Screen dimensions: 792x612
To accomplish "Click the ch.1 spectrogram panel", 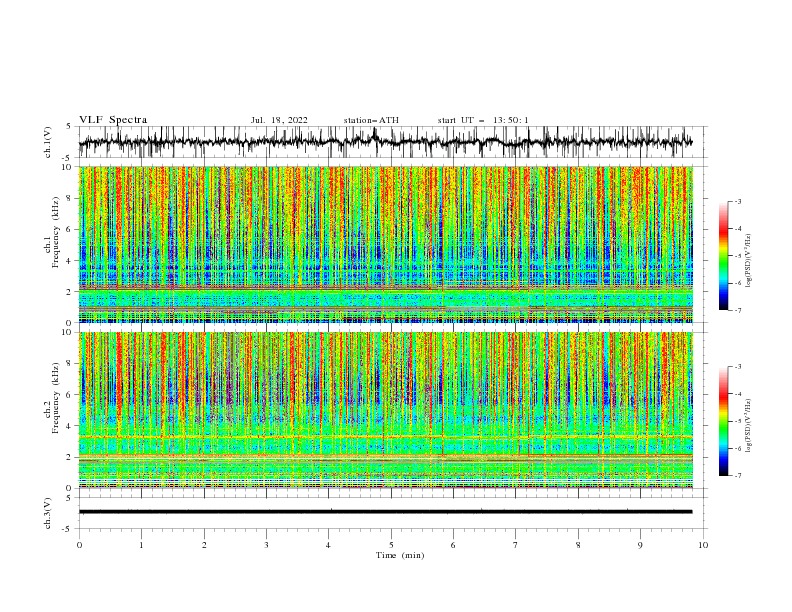I will point(386,244).
